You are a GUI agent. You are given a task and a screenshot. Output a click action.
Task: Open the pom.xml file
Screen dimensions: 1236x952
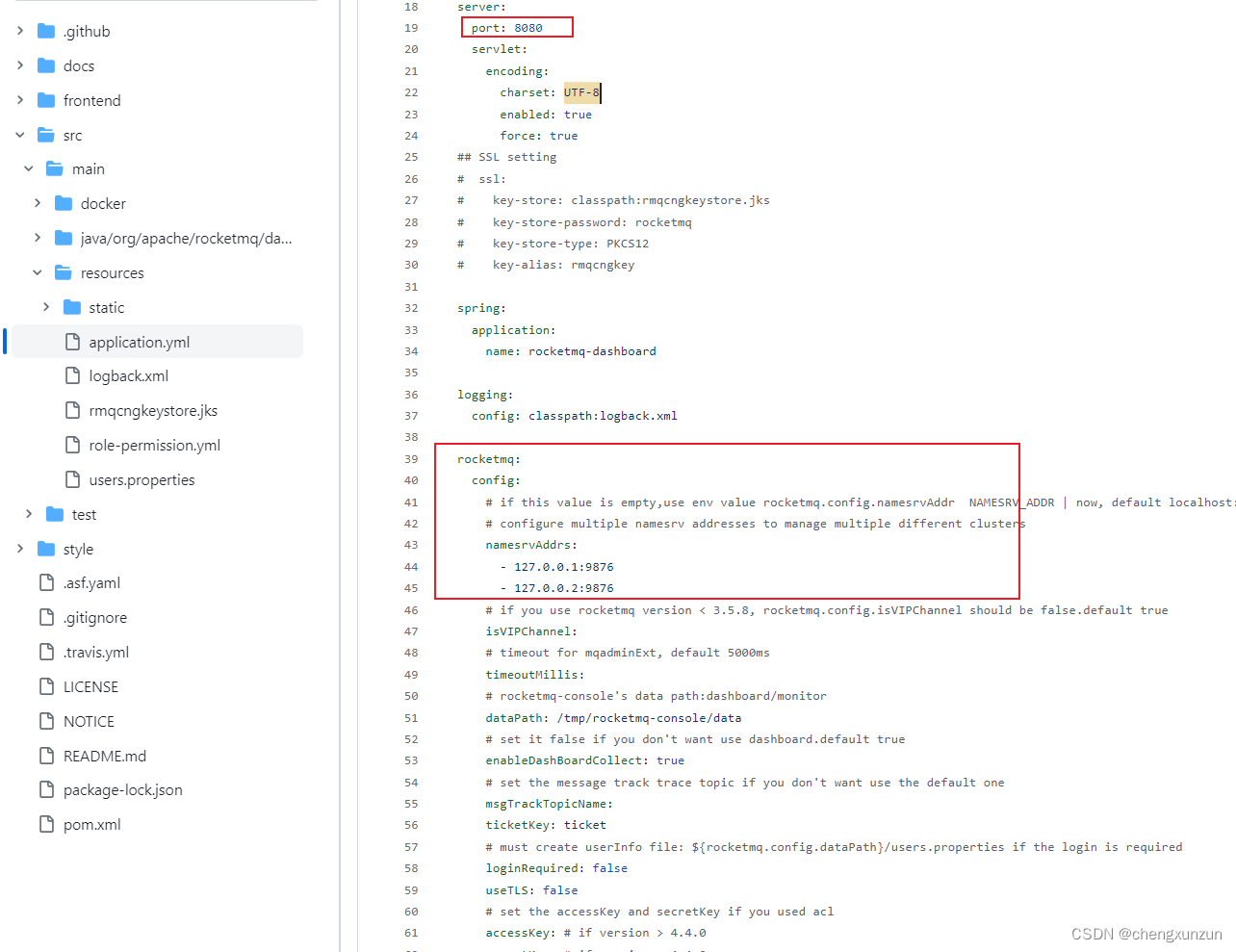[x=92, y=825]
